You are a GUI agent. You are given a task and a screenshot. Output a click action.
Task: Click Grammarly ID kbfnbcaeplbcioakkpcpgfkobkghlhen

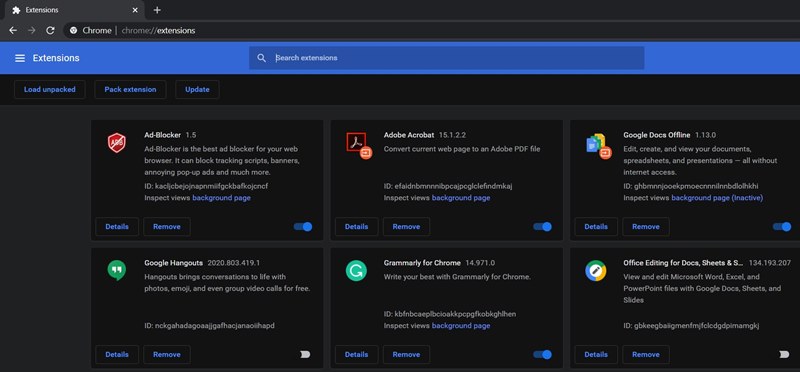[x=450, y=314]
